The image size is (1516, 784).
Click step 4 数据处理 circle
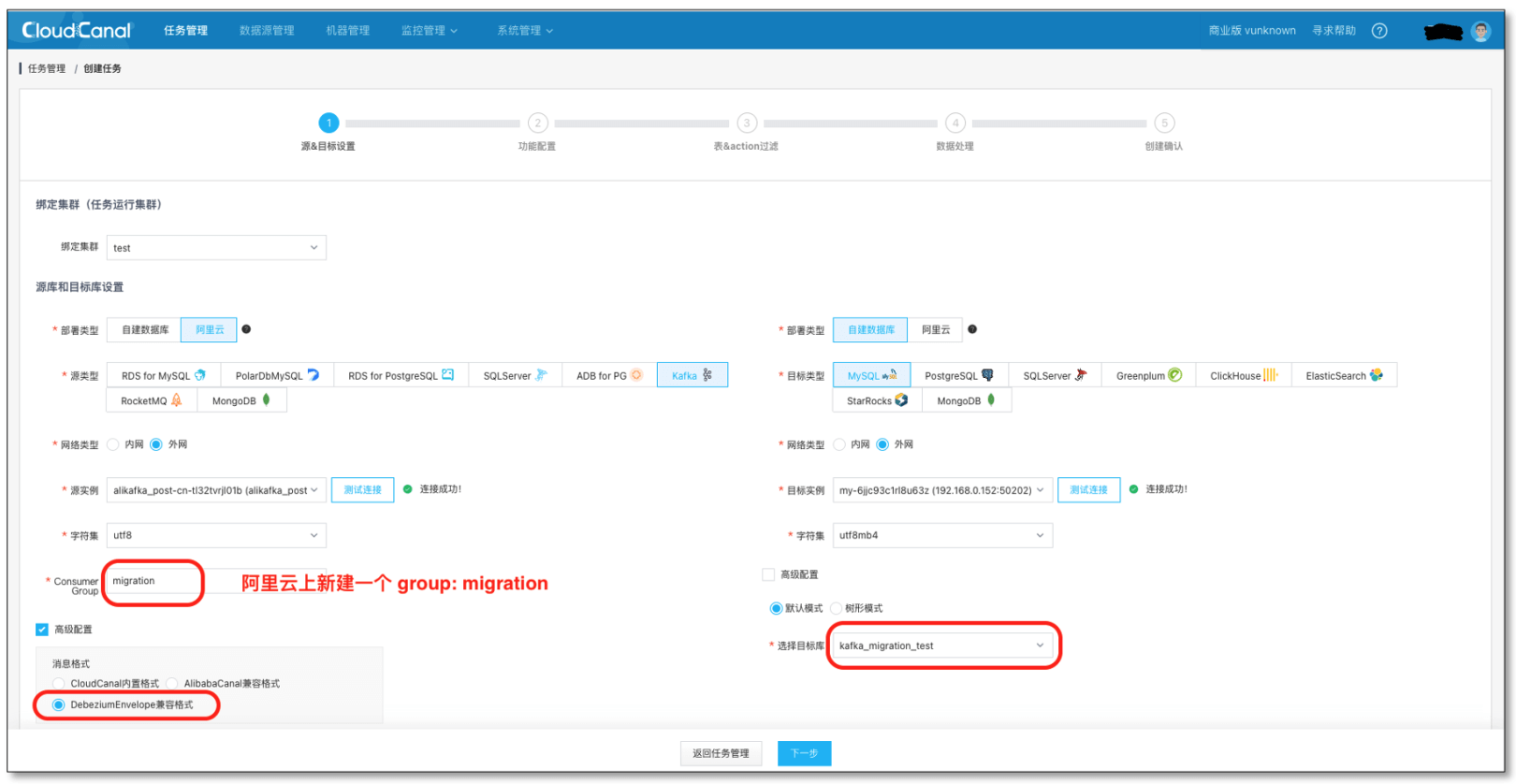955,123
